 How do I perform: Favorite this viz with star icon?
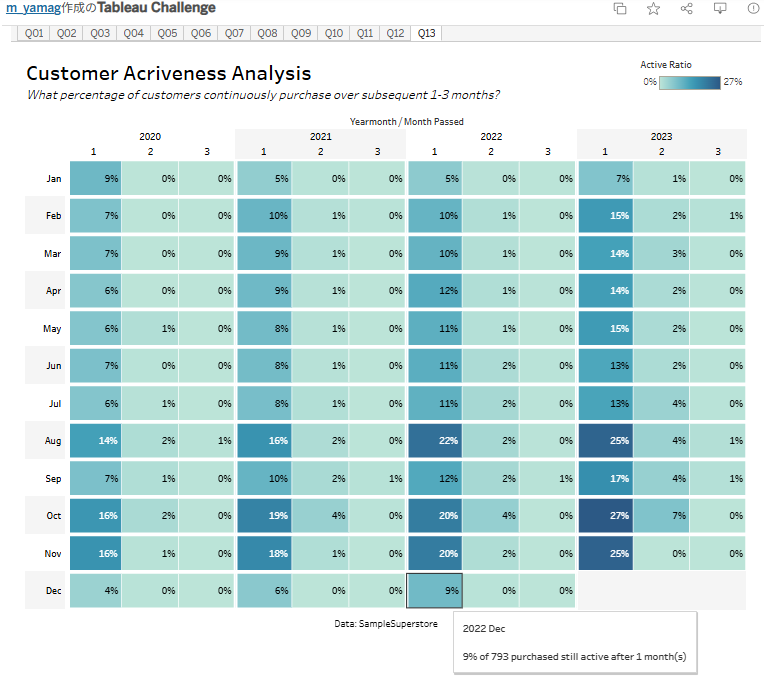[653, 8]
